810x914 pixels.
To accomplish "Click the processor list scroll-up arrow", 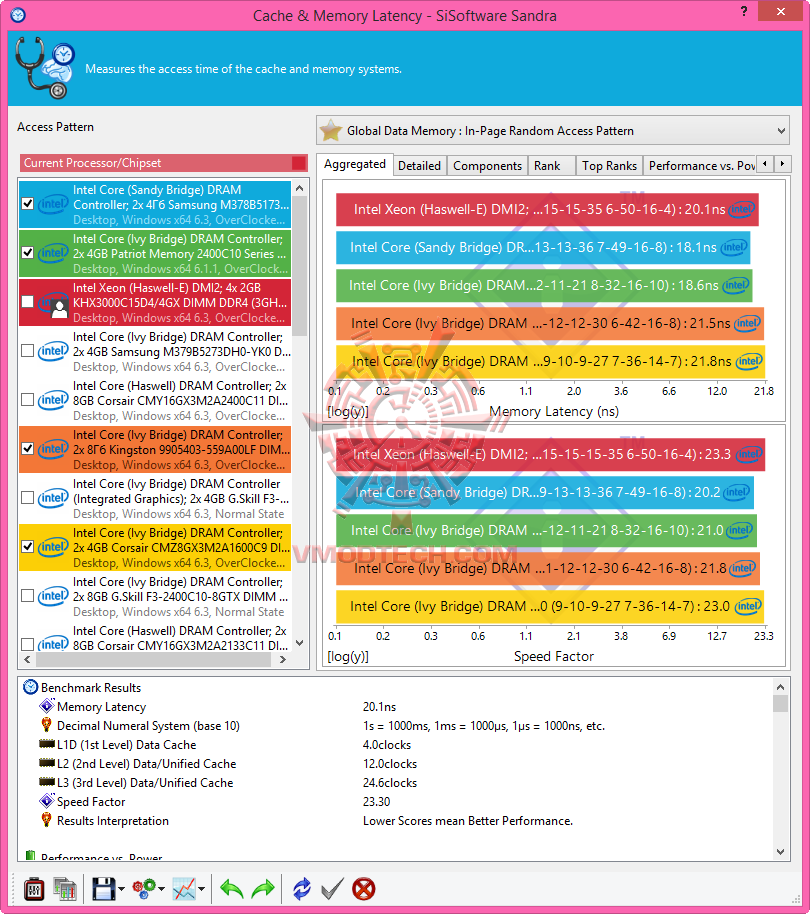I will [300, 189].
